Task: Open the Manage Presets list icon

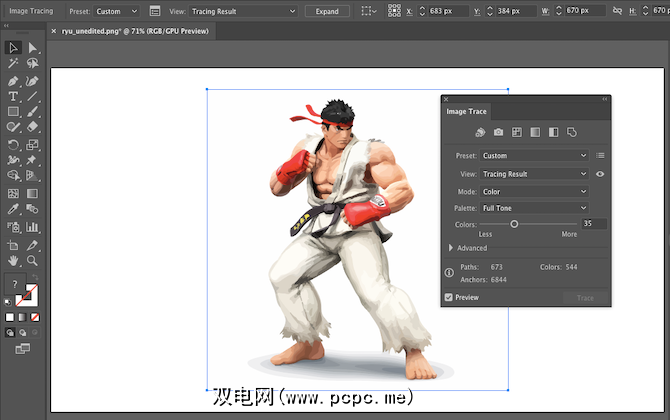Action: coord(600,156)
